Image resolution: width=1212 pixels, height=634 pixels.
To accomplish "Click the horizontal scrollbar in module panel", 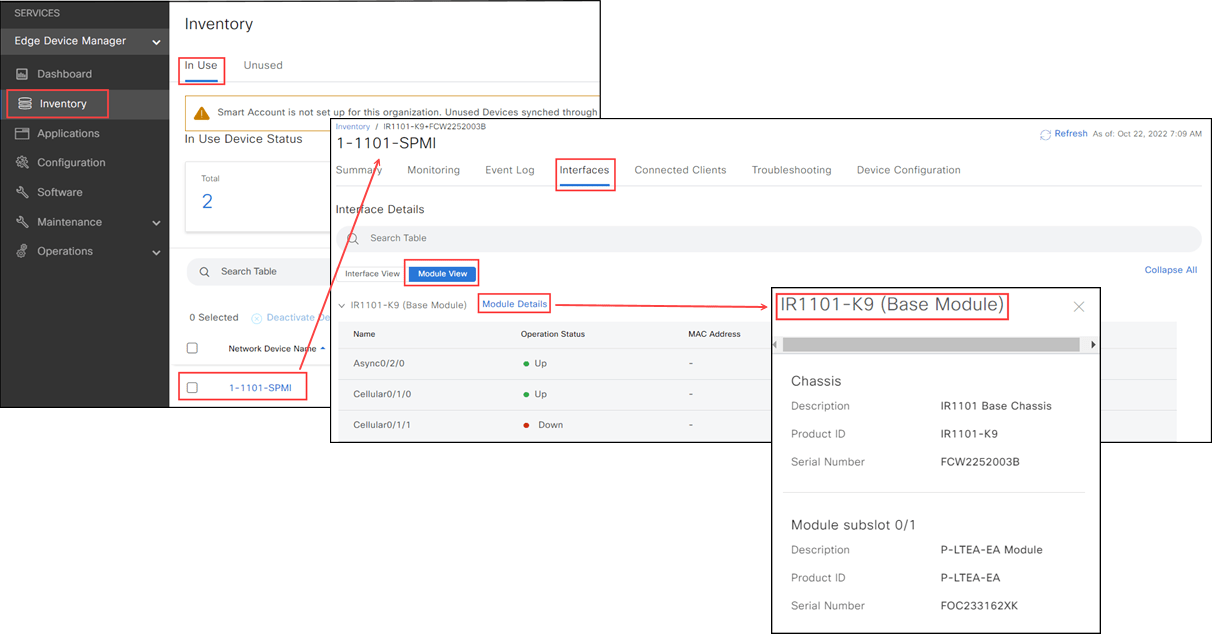I will click(x=931, y=345).
